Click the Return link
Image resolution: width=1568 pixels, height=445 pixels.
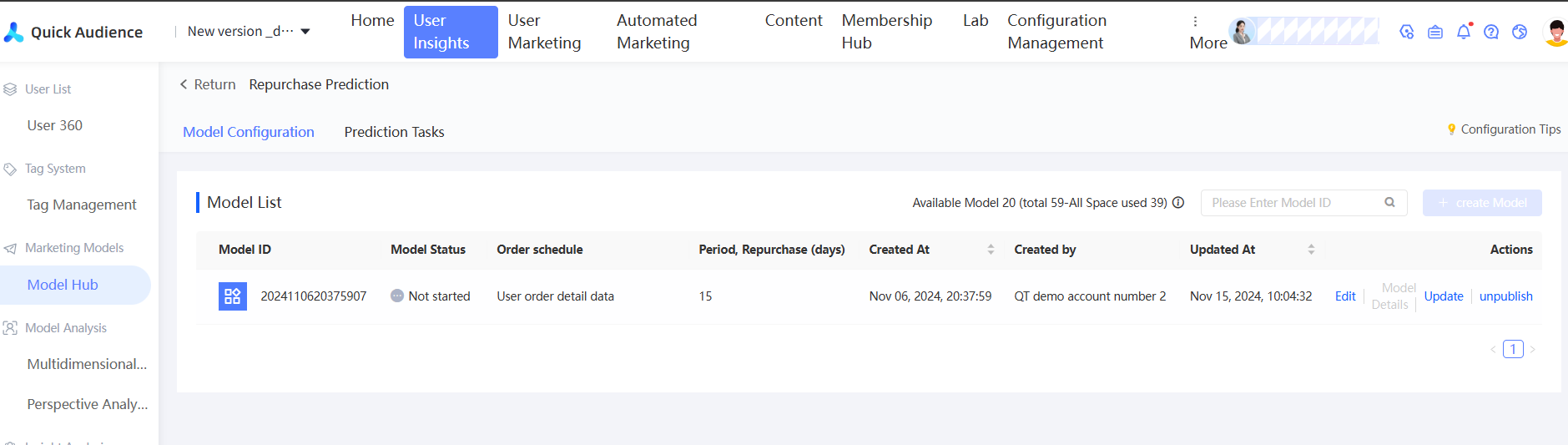214,84
